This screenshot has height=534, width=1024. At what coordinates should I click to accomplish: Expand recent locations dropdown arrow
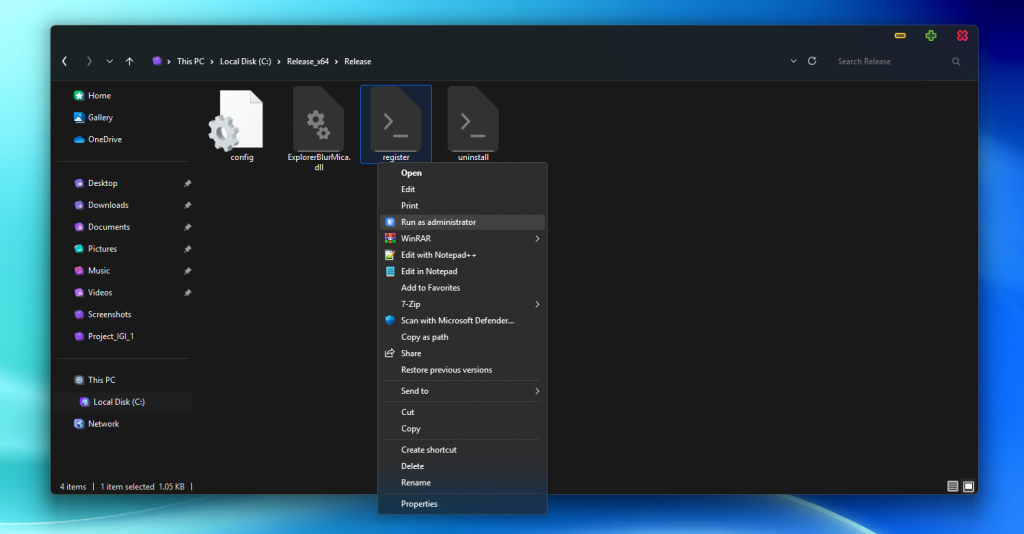(x=110, y=61)
